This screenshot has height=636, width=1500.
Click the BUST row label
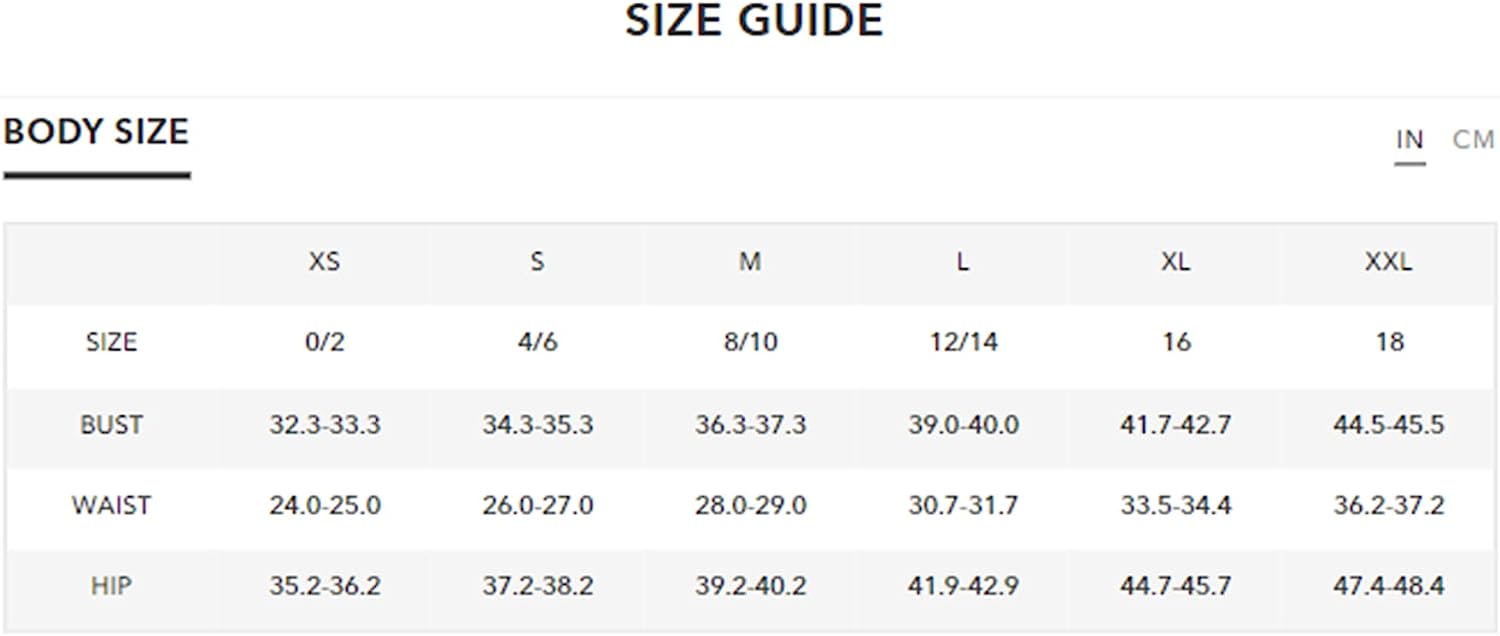coord(111,425)
